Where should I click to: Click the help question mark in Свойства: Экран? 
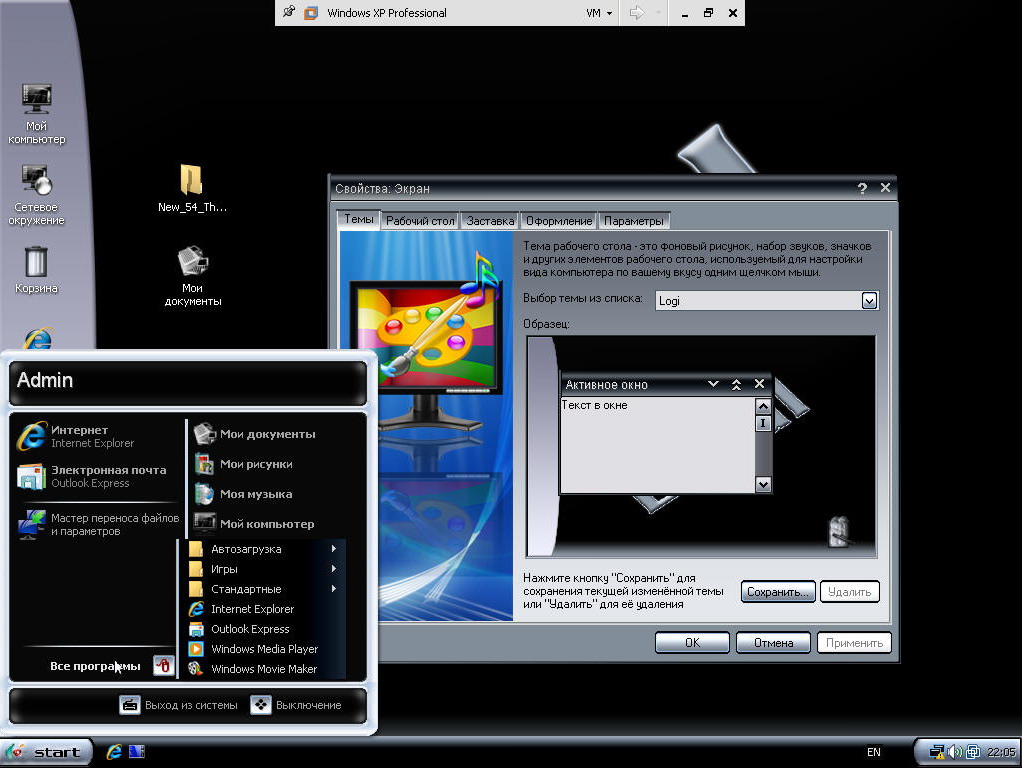tap(862, 188)
